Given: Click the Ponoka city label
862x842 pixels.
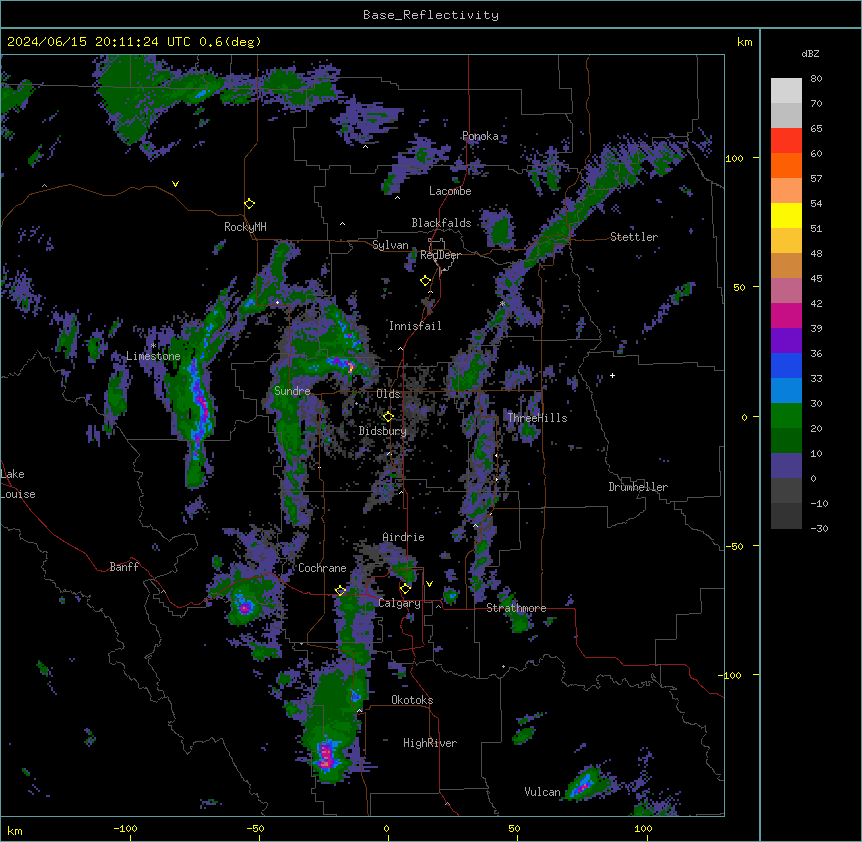Looking at the screenshot, I should [x=480, y=136].
